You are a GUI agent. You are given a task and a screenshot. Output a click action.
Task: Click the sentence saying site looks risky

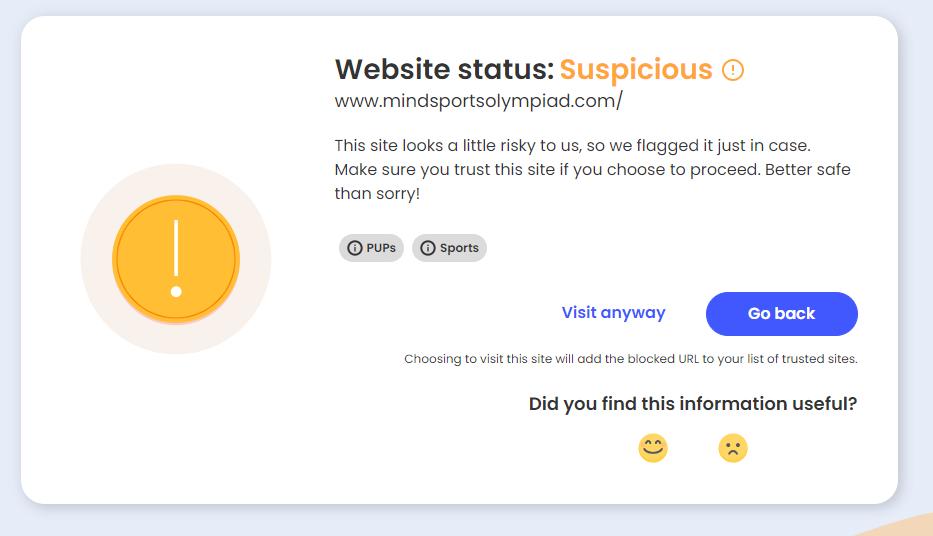pos(572,146)
